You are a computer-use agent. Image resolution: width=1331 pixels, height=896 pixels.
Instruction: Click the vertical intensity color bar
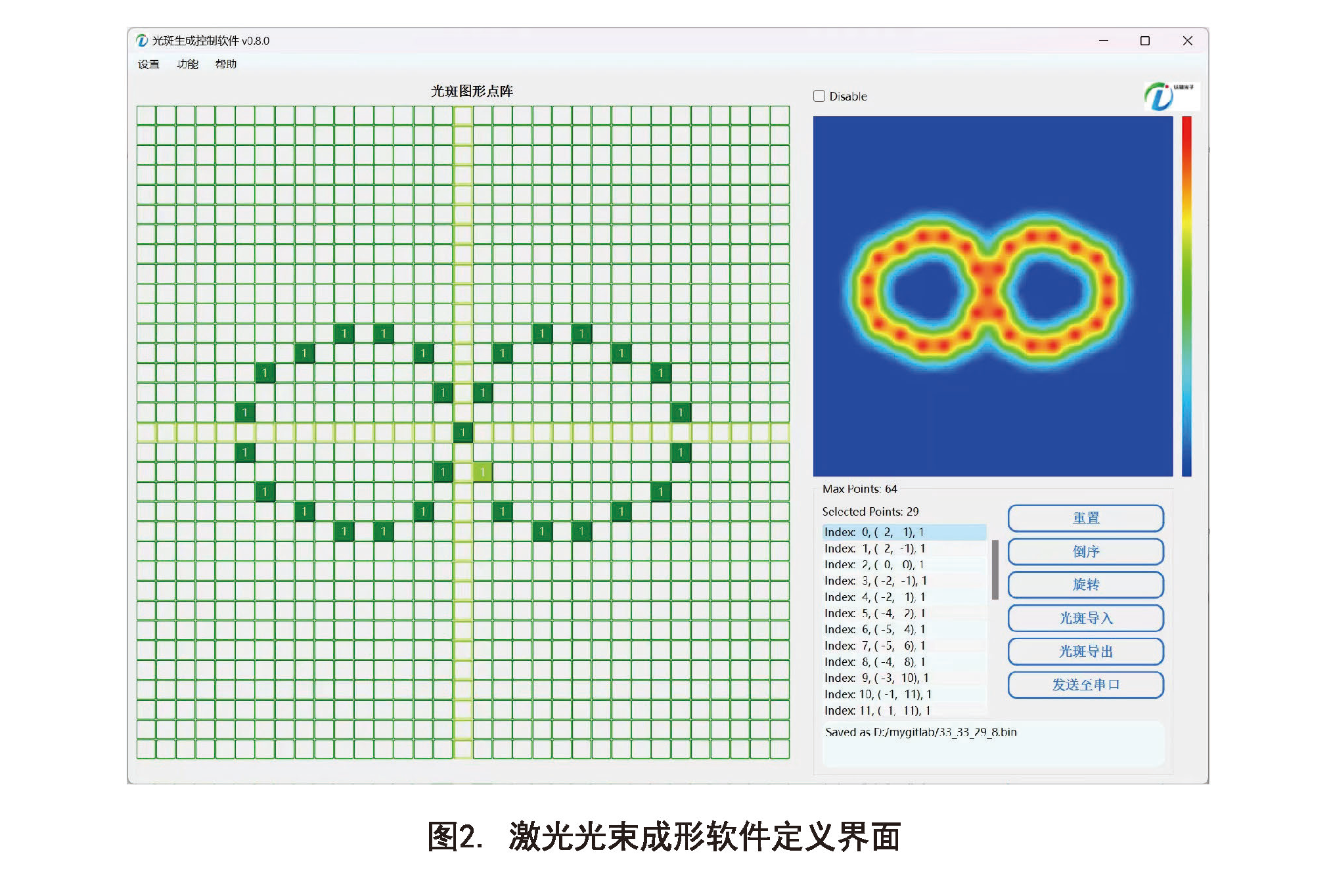[x=1186, y=296]
